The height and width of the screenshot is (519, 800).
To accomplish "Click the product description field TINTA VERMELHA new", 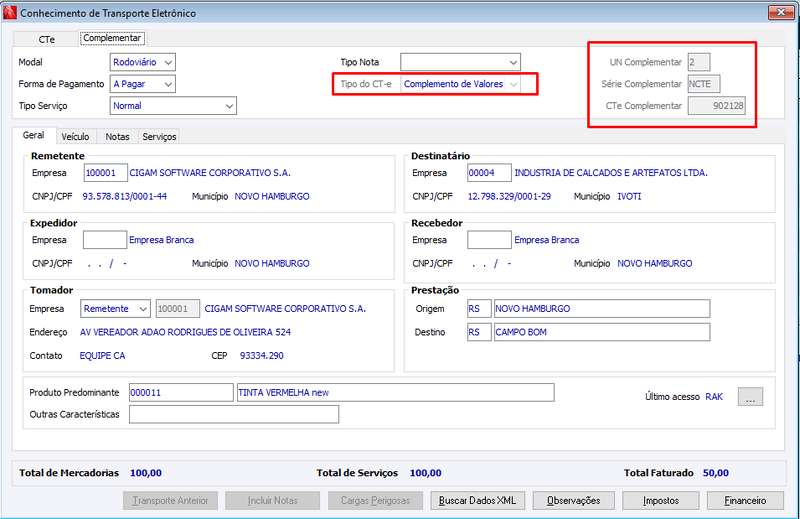I will (x=395, y=392).
